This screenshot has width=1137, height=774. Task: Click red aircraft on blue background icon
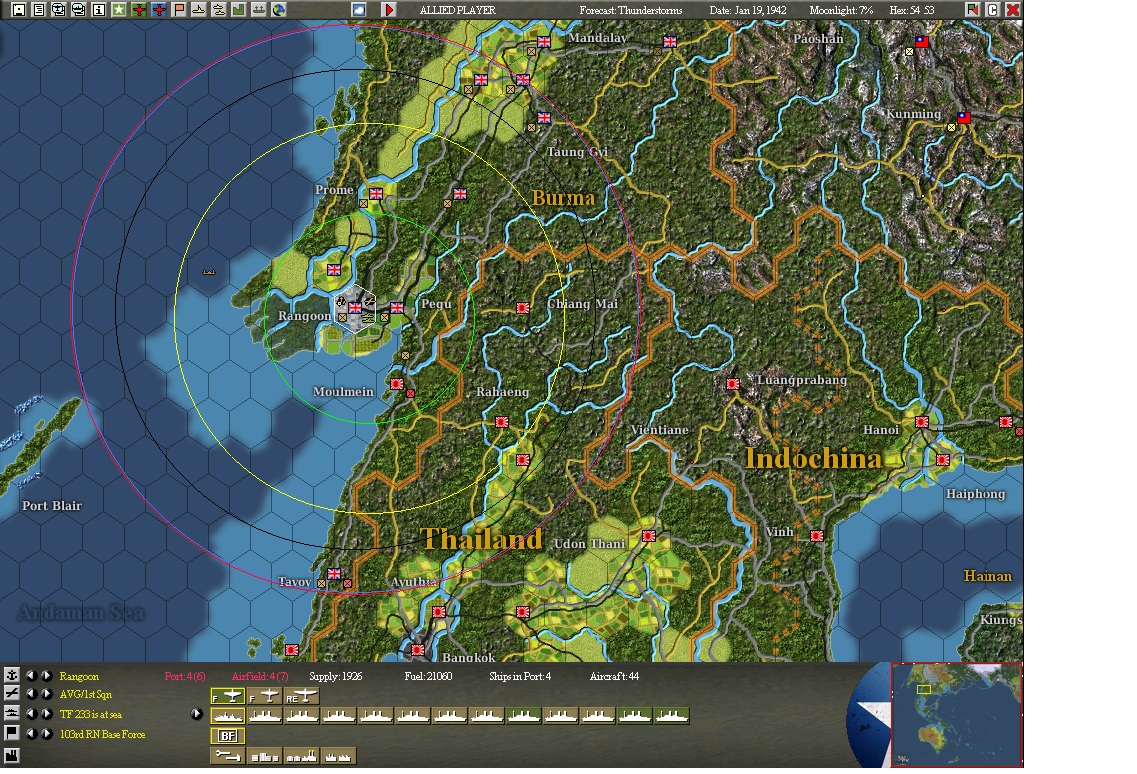click(x=159, y=9)
